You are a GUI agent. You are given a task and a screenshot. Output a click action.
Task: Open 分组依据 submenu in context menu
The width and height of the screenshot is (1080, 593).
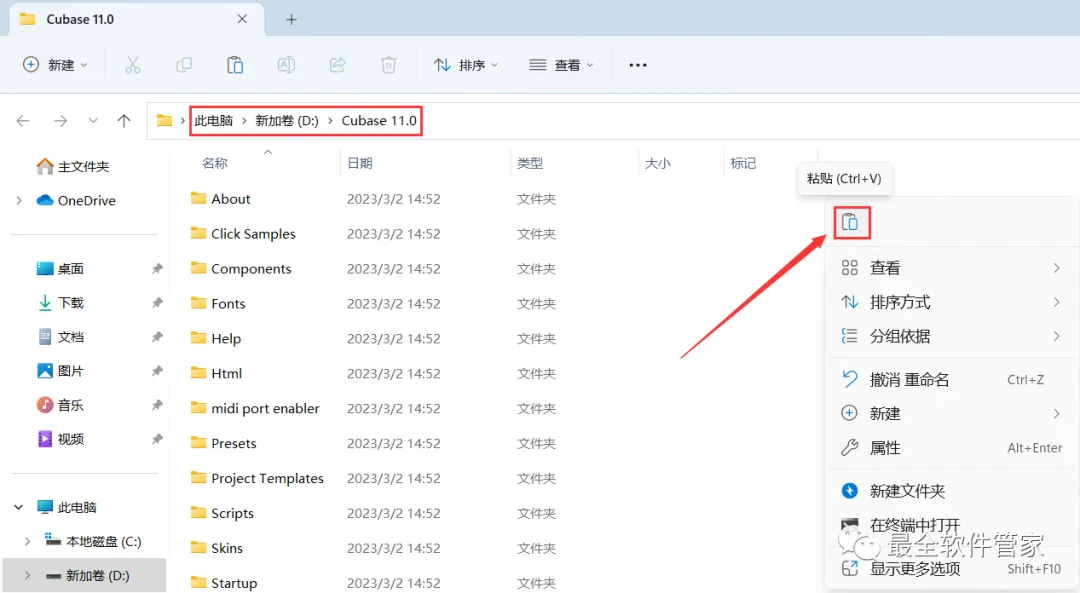[x=952, y=336]
